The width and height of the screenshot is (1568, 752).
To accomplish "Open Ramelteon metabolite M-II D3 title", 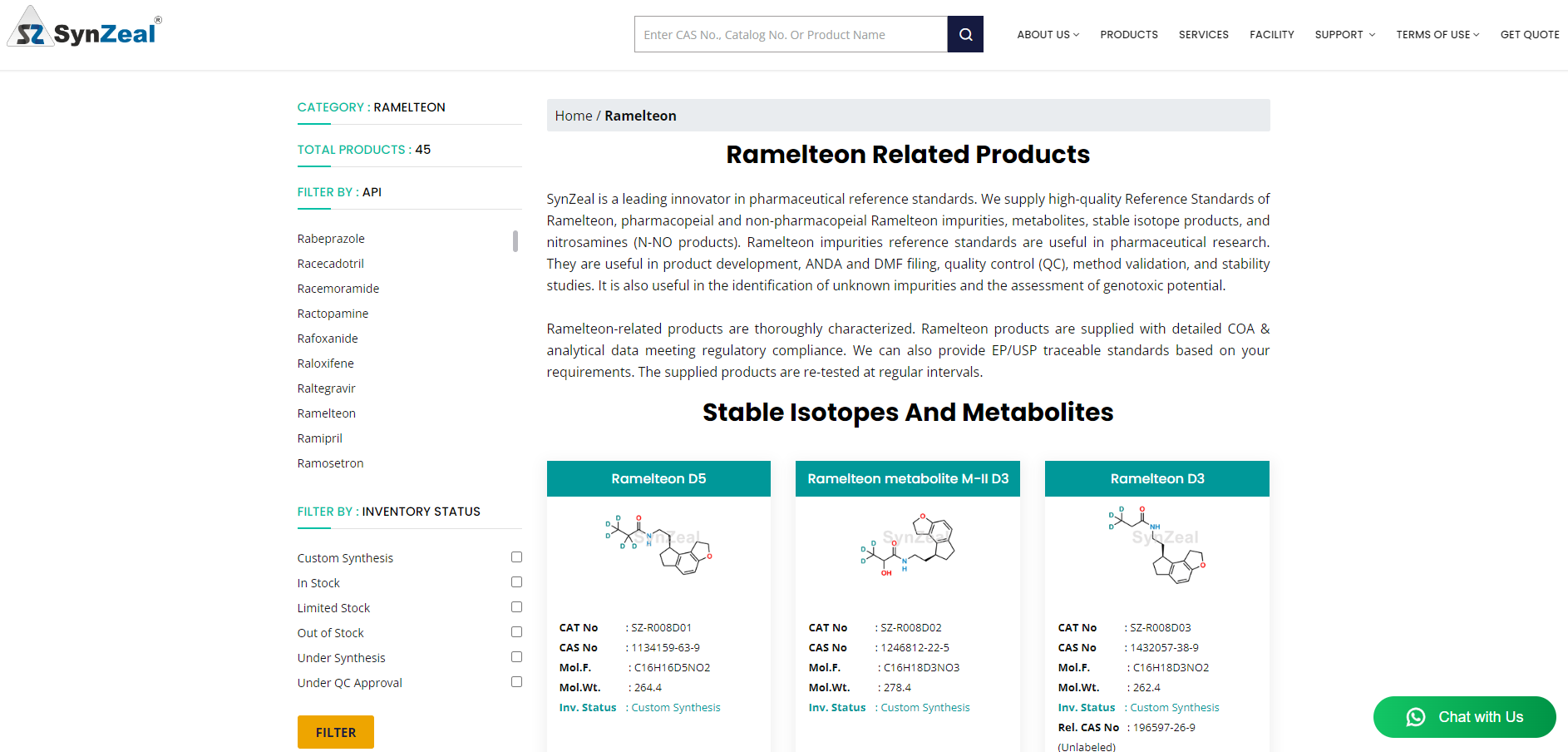I will click(x=908, y=478).
